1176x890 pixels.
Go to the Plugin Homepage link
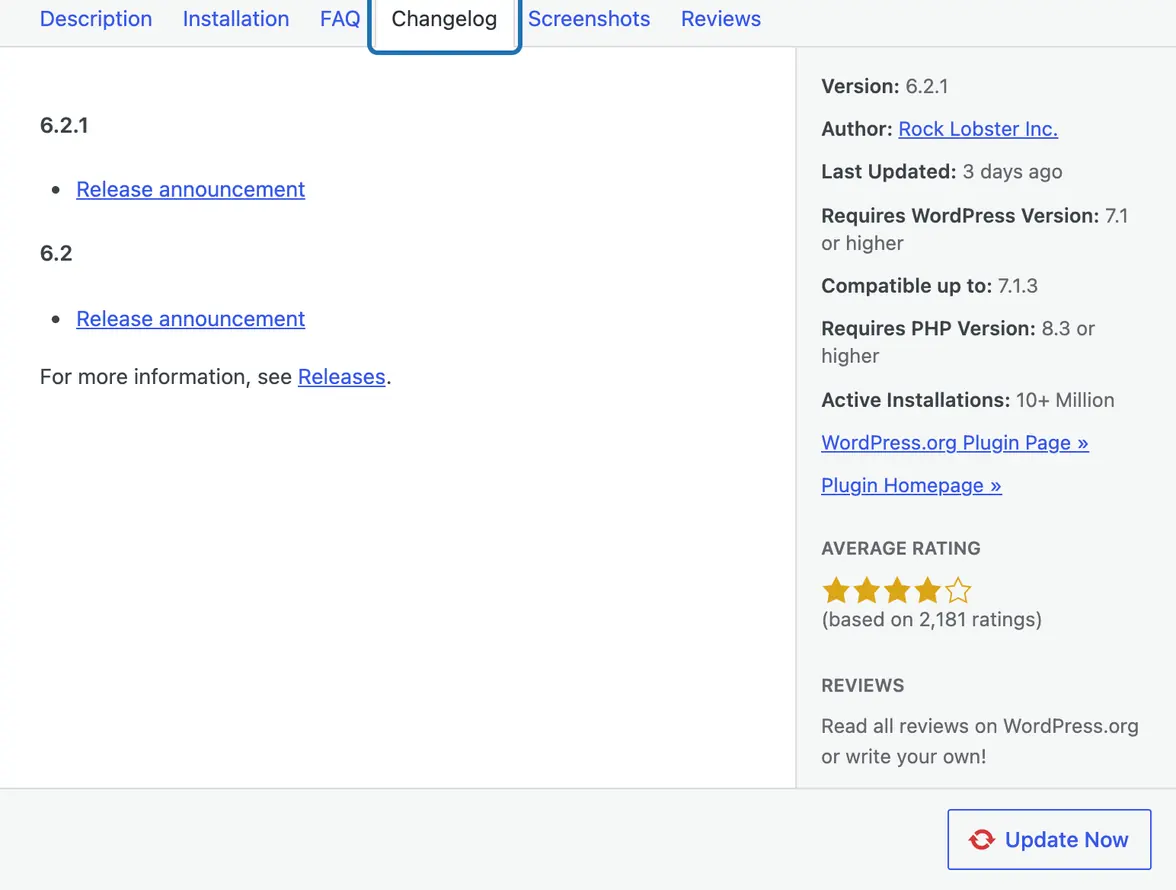pyautogui.click(x=911, y=485)
